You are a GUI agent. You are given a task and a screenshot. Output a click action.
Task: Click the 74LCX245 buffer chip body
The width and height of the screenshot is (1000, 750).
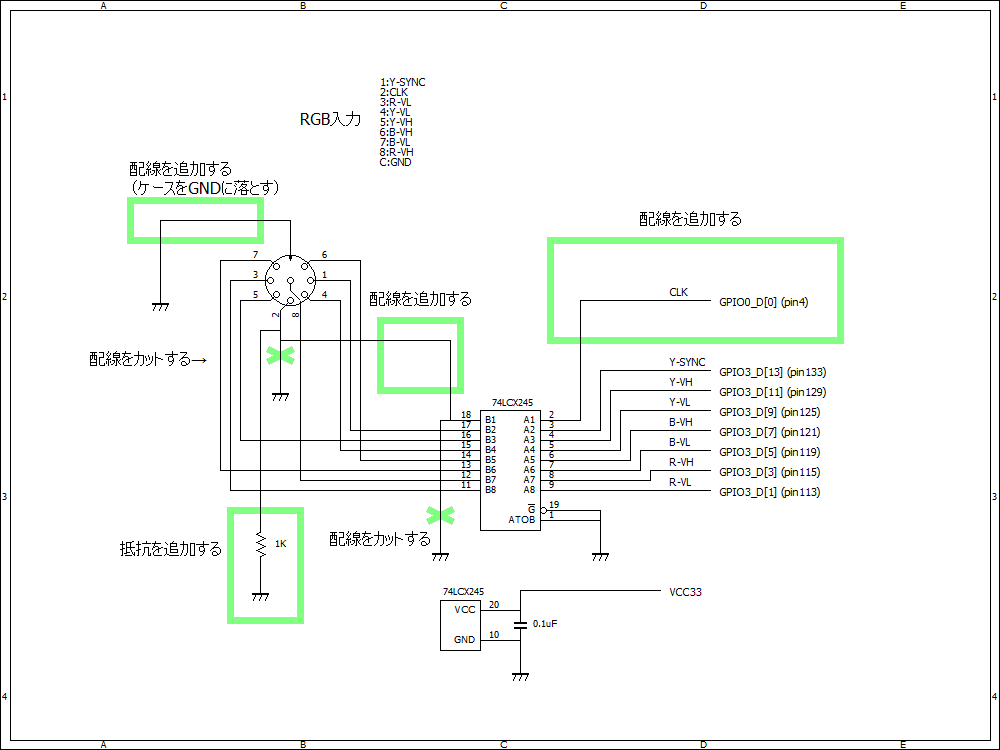510,468
